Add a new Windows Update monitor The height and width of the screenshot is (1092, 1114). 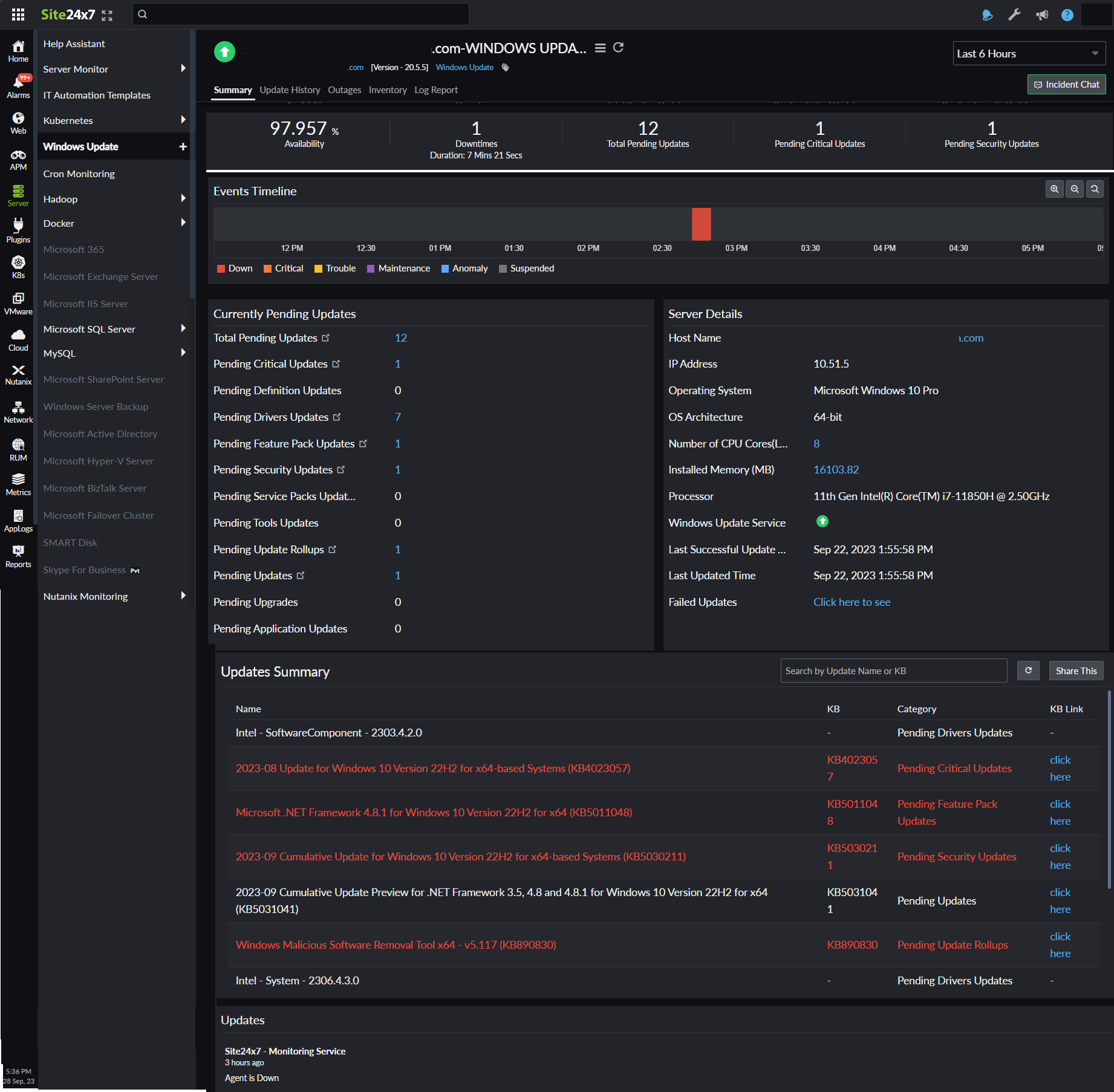tap(183, 146)
